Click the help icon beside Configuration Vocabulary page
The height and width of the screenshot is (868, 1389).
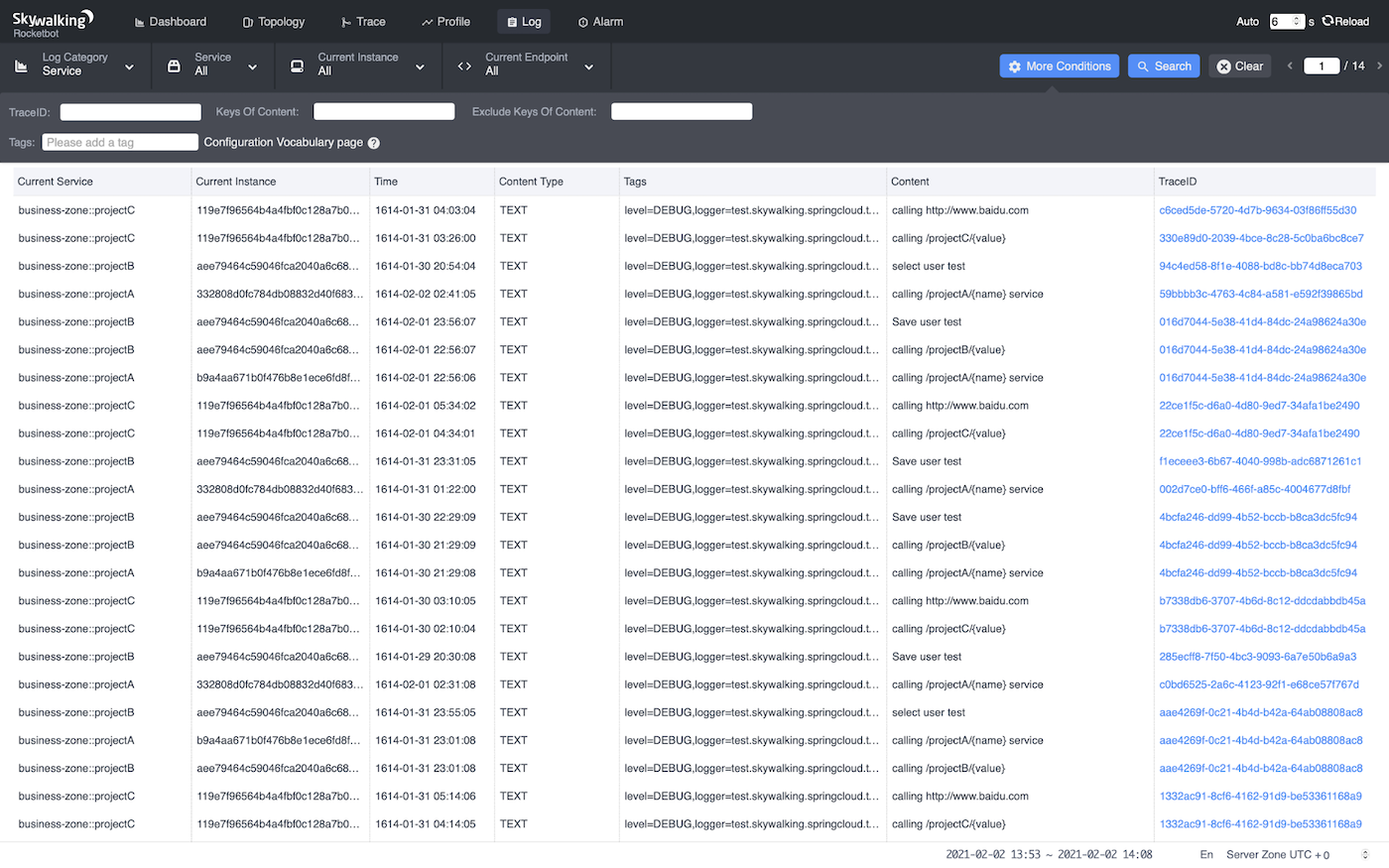[373, 142]
